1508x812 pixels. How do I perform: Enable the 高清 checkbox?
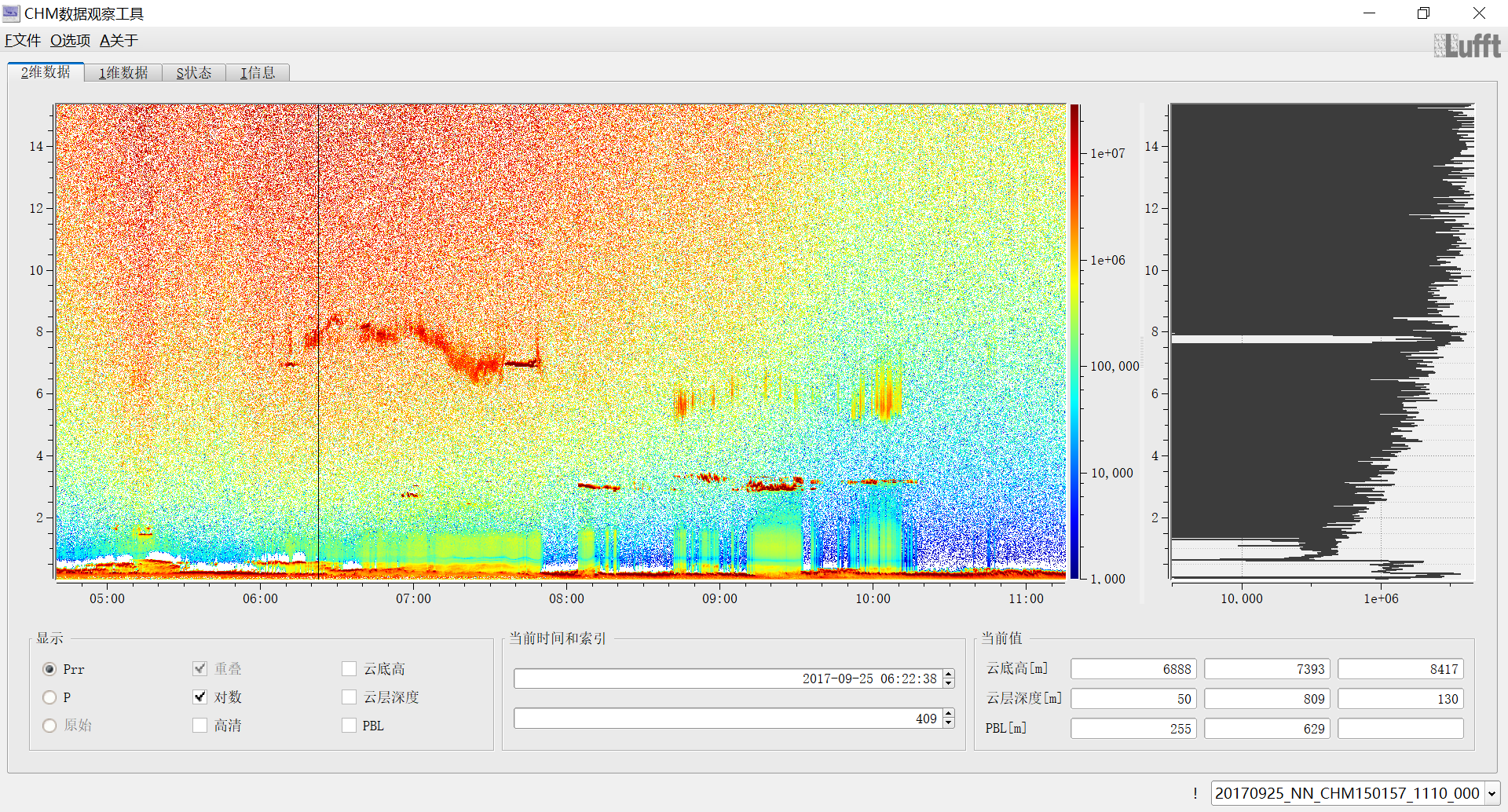tap(200, 726)
